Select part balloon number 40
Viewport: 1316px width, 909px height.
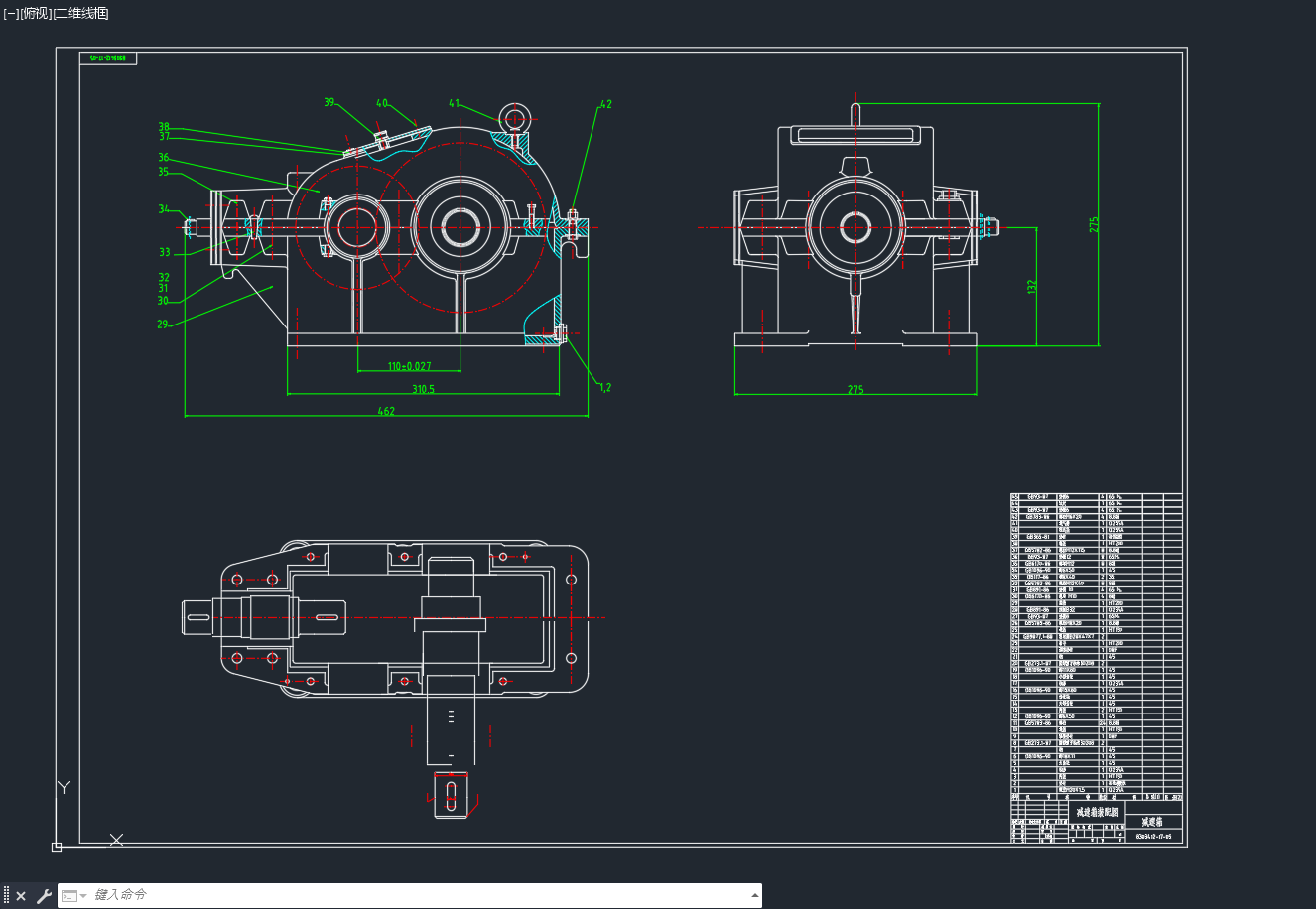(382, 103)
